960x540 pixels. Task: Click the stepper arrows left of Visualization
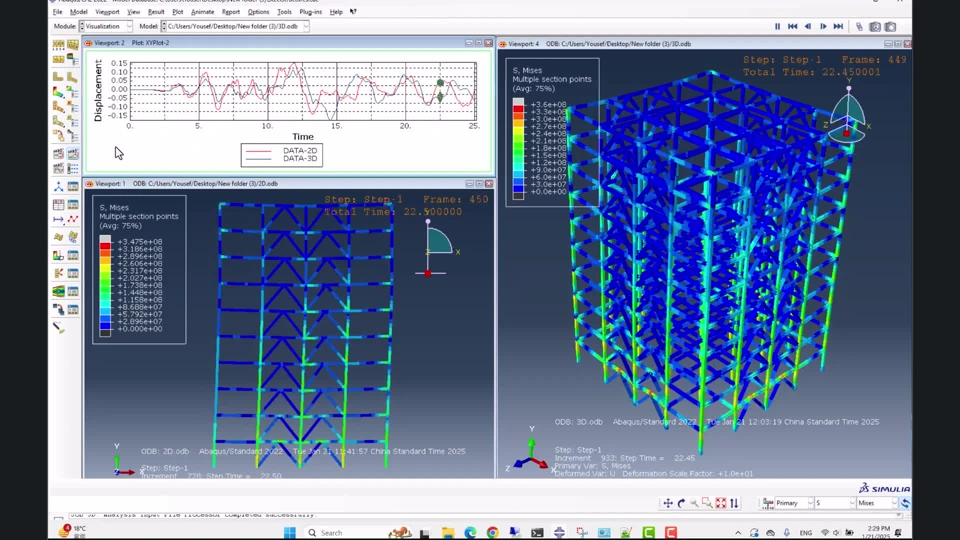82,26
